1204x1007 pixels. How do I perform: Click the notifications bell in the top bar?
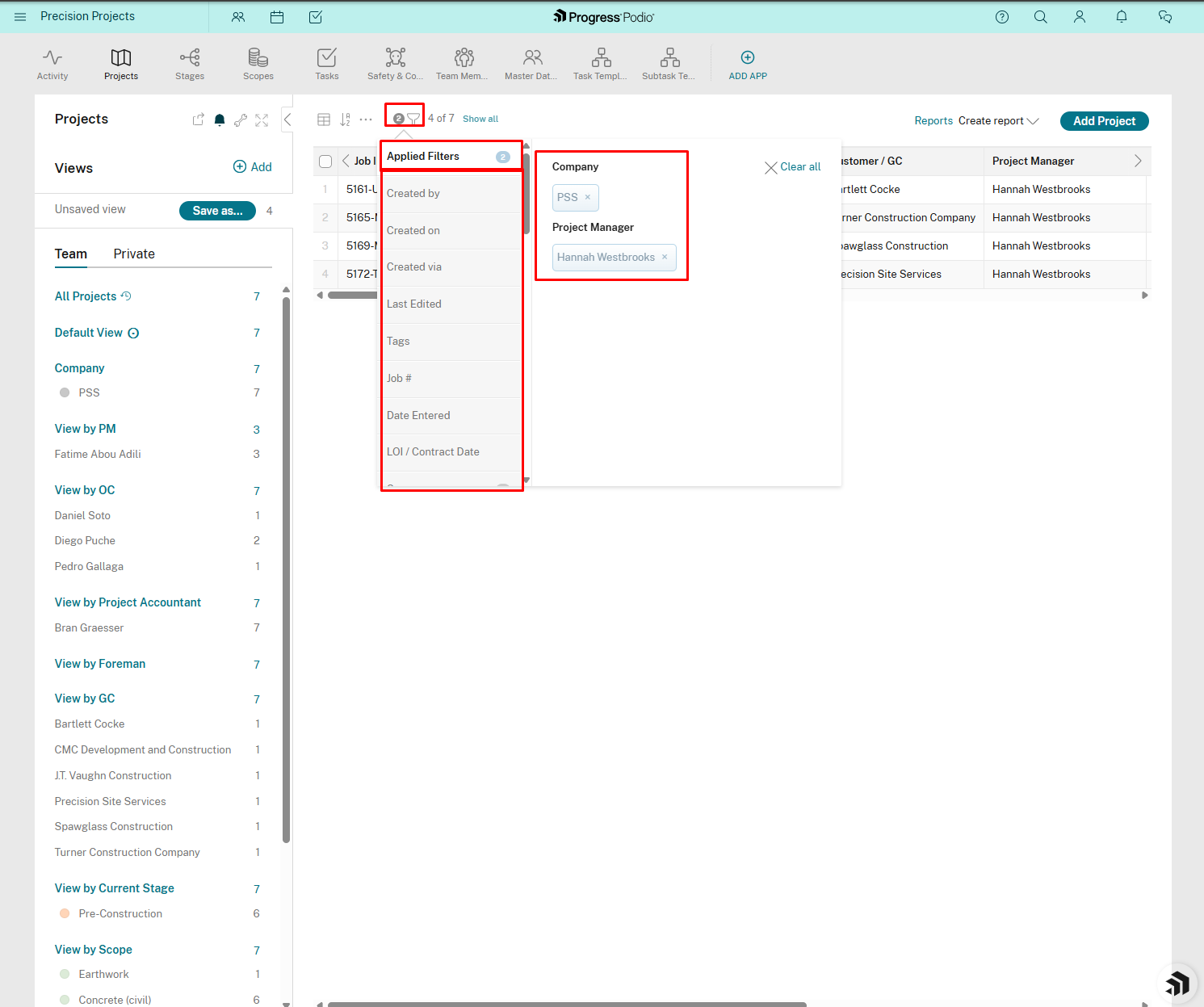pyautogui.click(x=1121, y=16)
